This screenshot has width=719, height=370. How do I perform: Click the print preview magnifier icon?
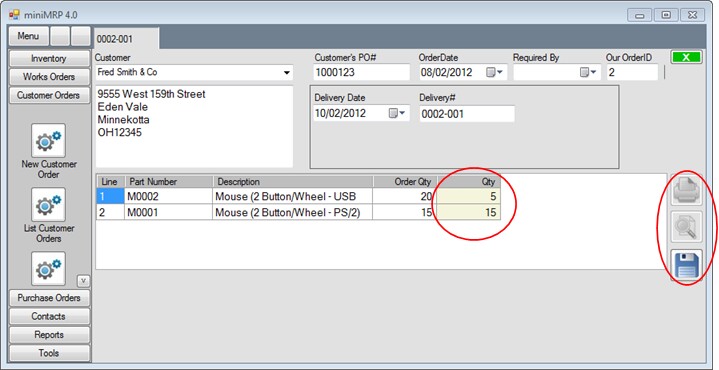tap(686, 227)
